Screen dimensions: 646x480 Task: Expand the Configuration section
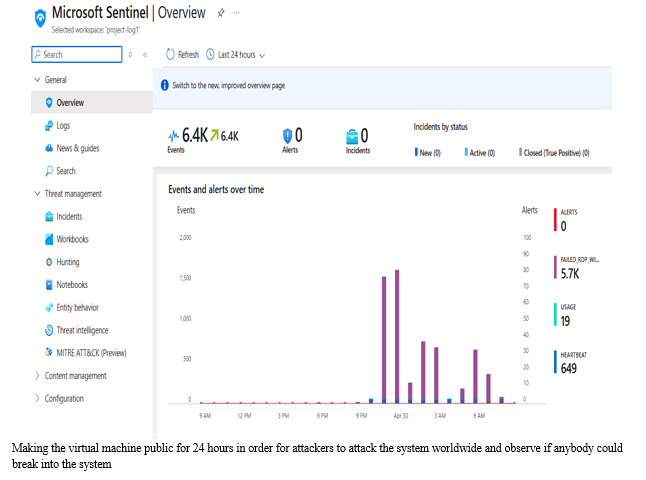pyautogui.click(x=37, y=398)
